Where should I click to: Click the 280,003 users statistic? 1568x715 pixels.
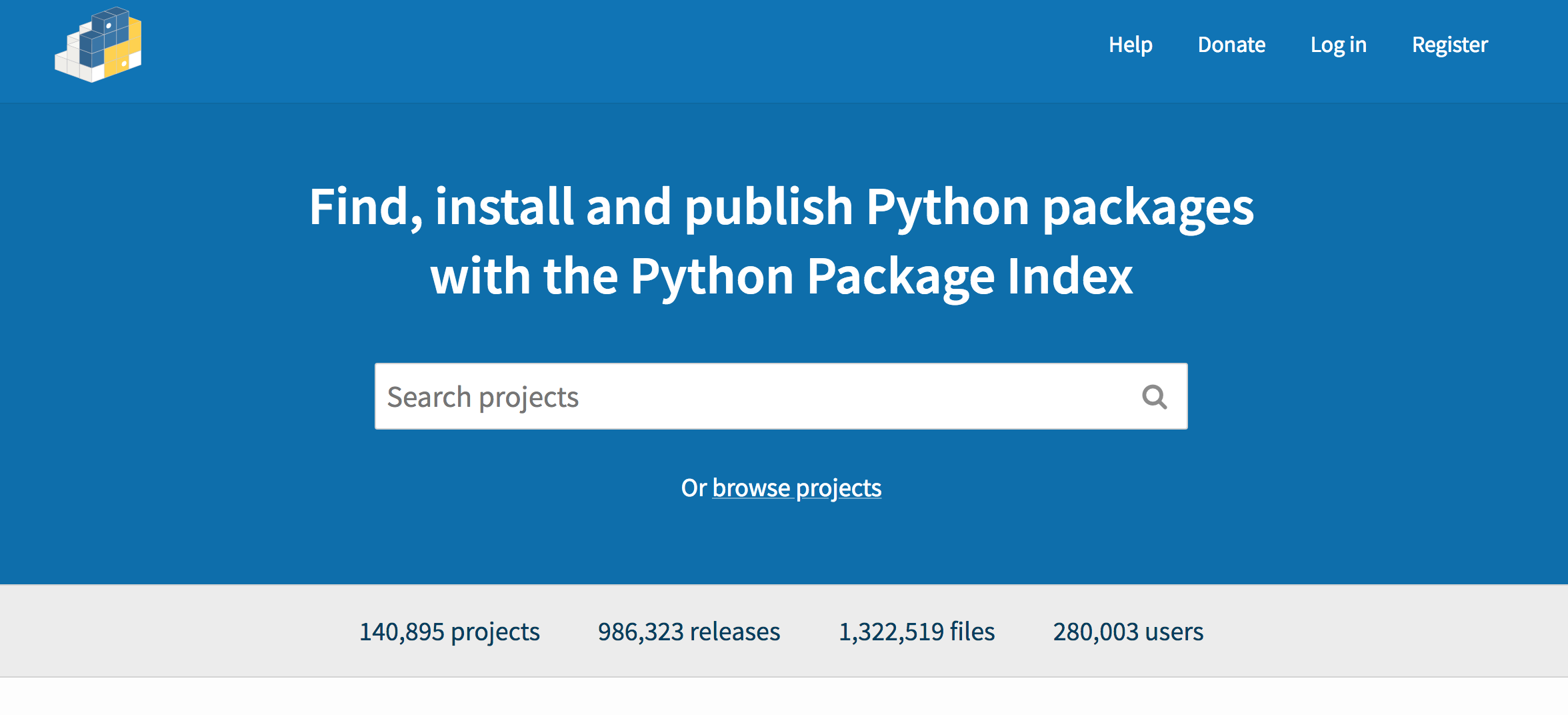click(1128, 632)
